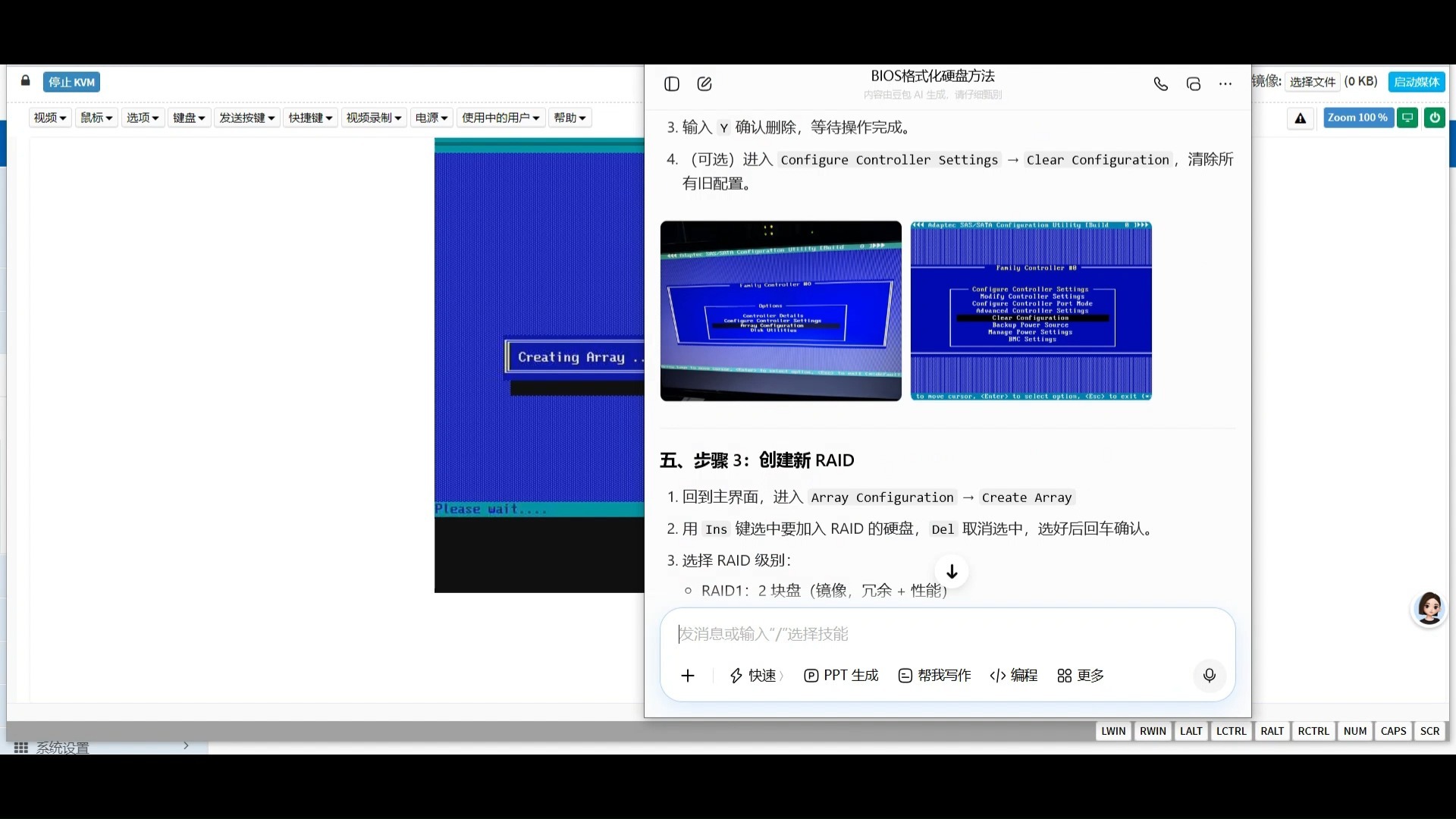Click the scroll-to-bottom arrow button

pyautogui.click(x=952, y=571)
